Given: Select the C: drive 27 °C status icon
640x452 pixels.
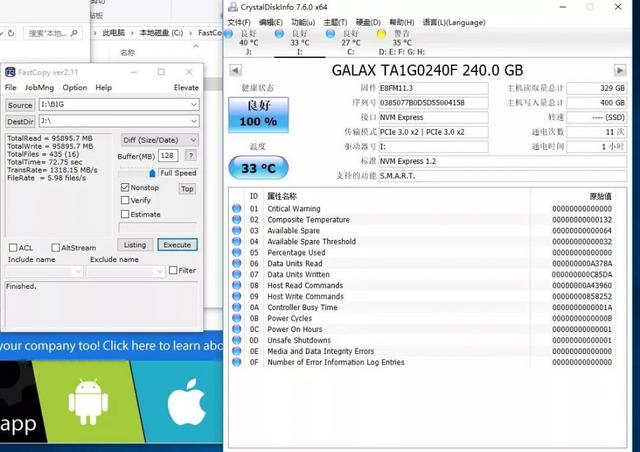Looking at the screenshot, I should click(x=331, y=33).
